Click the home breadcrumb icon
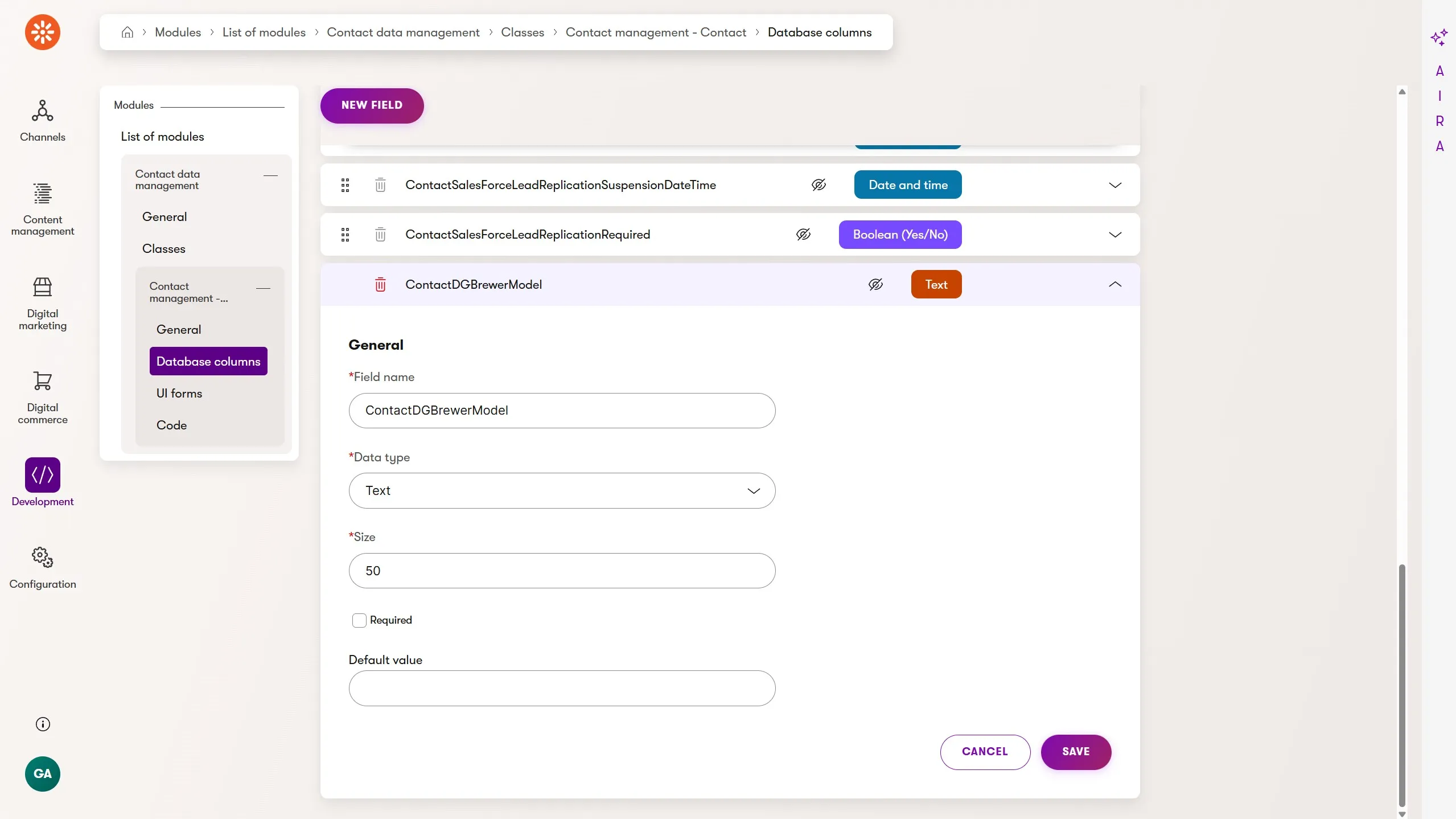The height and width of the screenshot is (819, 1456). point(127,32)
